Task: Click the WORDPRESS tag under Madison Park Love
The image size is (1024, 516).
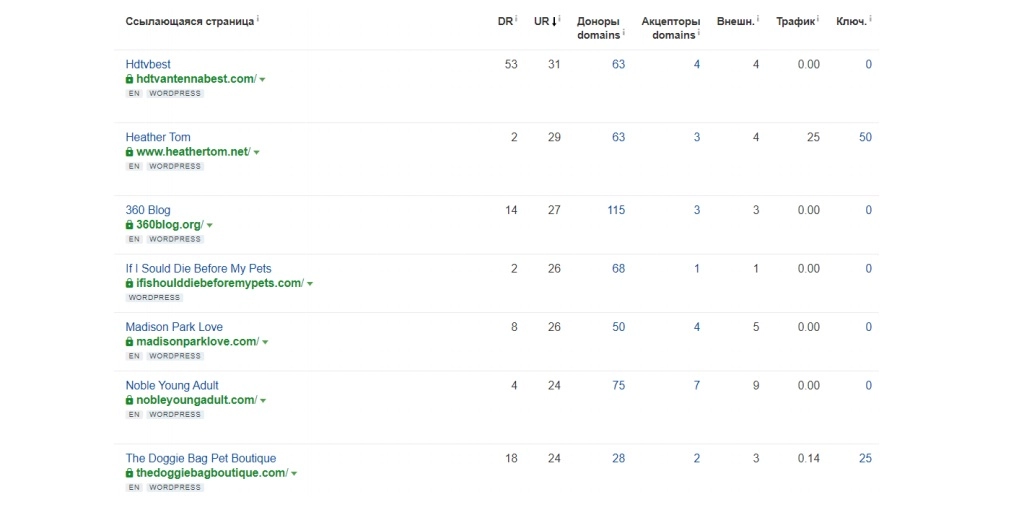Action: (175, 356)
